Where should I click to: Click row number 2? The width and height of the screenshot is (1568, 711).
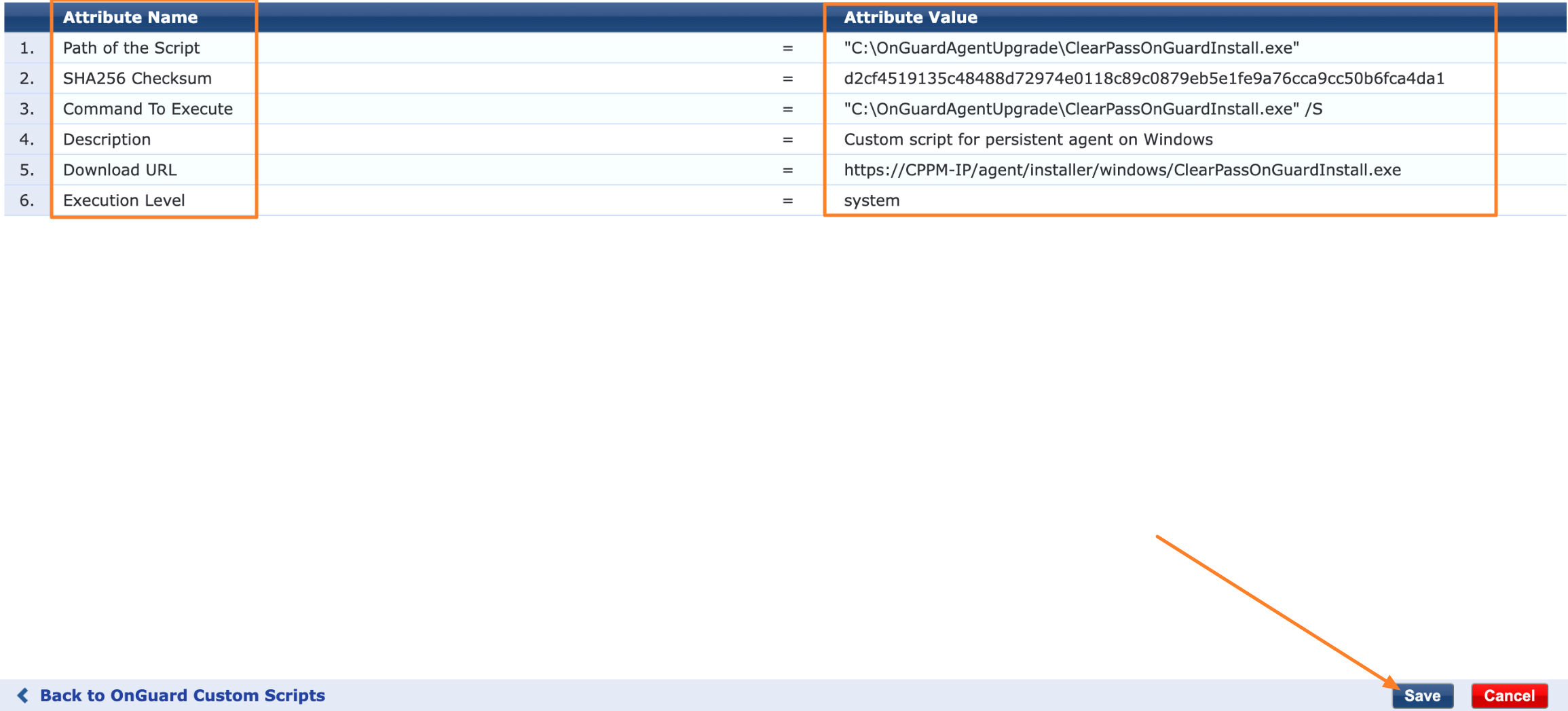coord(27,79)
